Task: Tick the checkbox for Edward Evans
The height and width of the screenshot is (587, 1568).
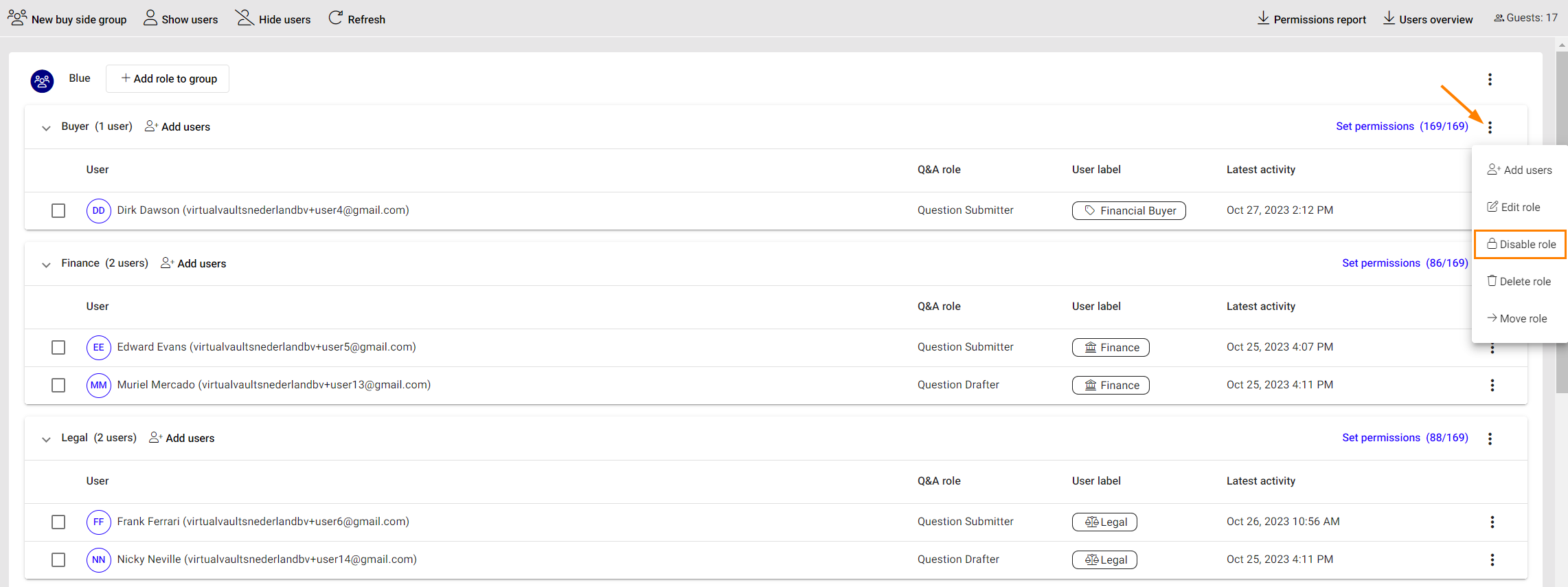Action: pos(58,347)
